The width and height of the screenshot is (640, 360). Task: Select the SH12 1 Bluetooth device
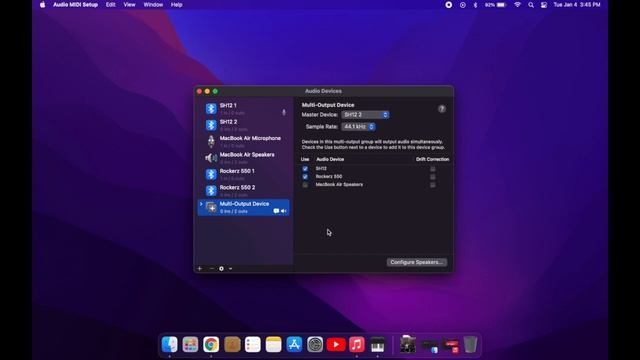click(243, 109)
